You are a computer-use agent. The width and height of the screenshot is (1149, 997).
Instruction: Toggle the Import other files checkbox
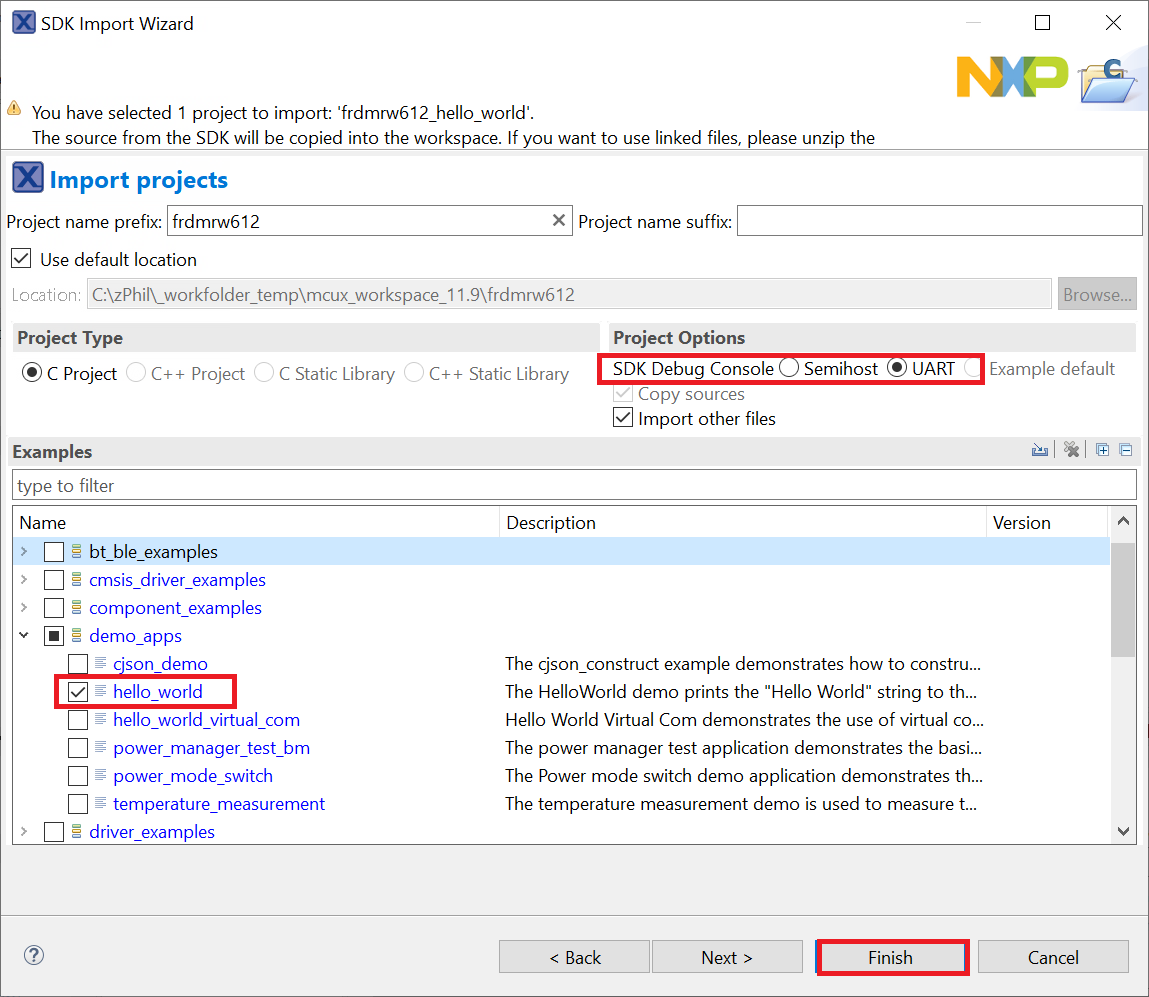point(623,419)
